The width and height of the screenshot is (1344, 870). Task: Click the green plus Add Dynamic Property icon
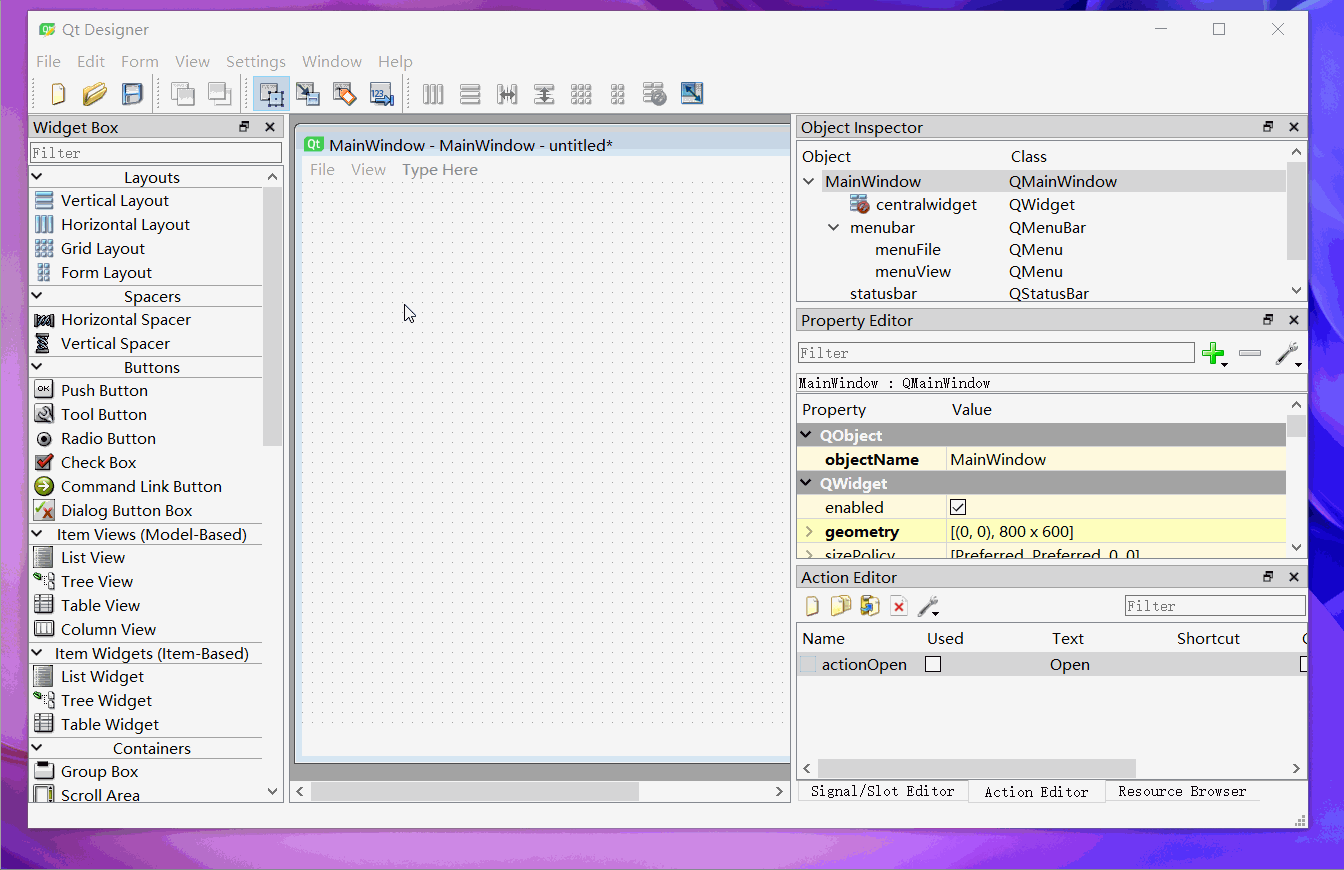(1214, 353)
